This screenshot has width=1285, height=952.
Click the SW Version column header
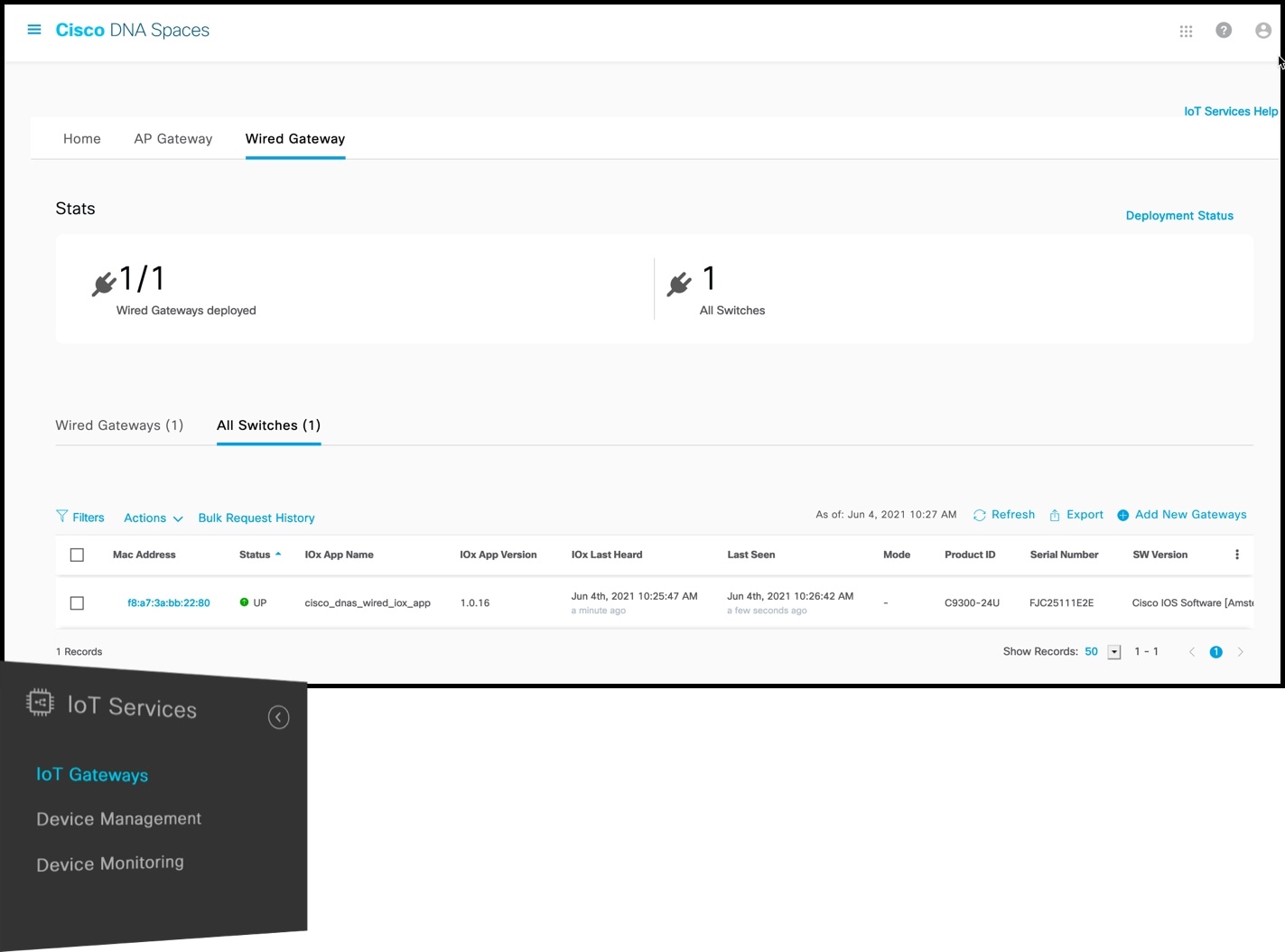click(x=1160, y=555)
